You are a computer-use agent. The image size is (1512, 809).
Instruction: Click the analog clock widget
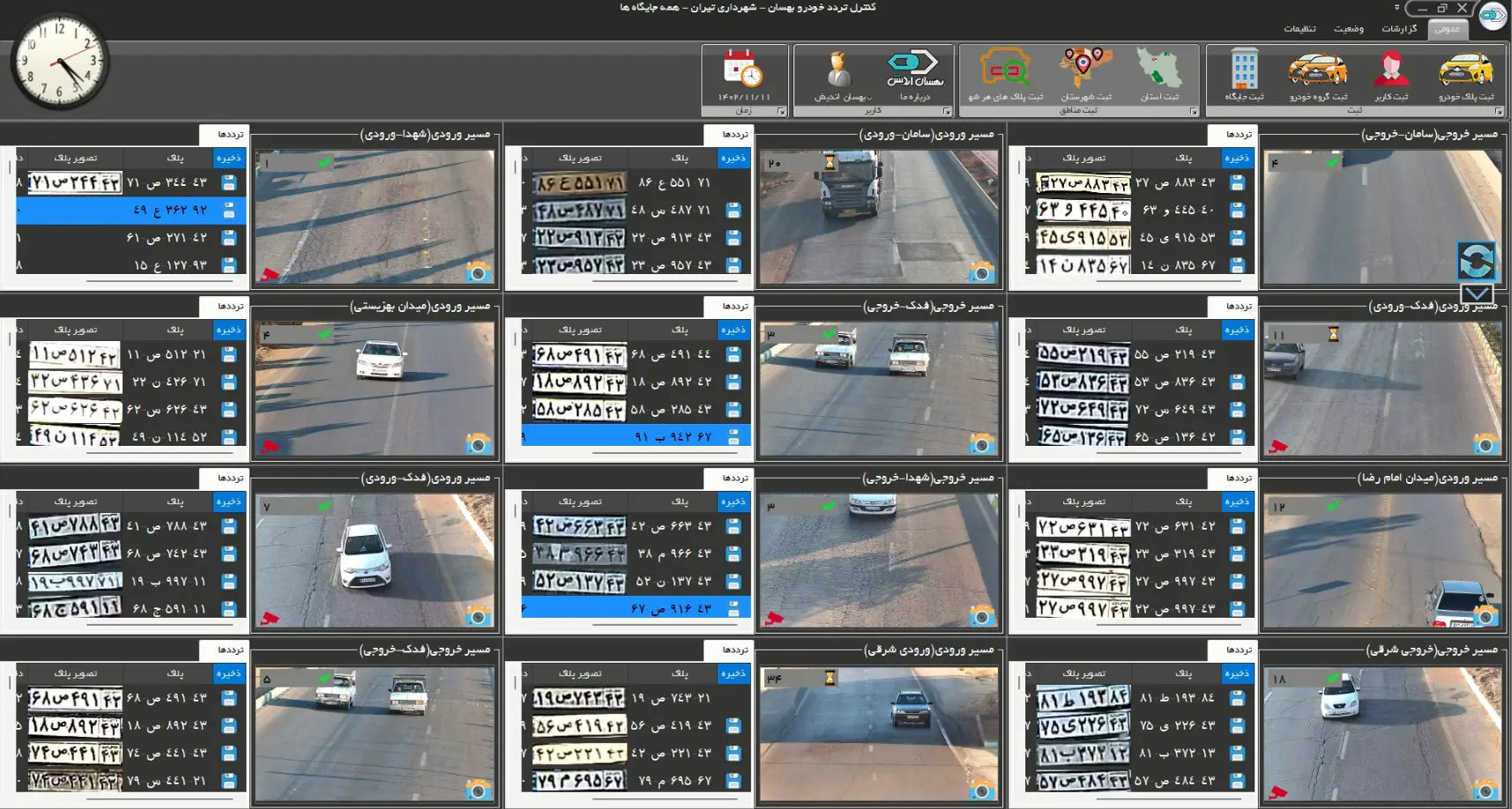[60, 62]
